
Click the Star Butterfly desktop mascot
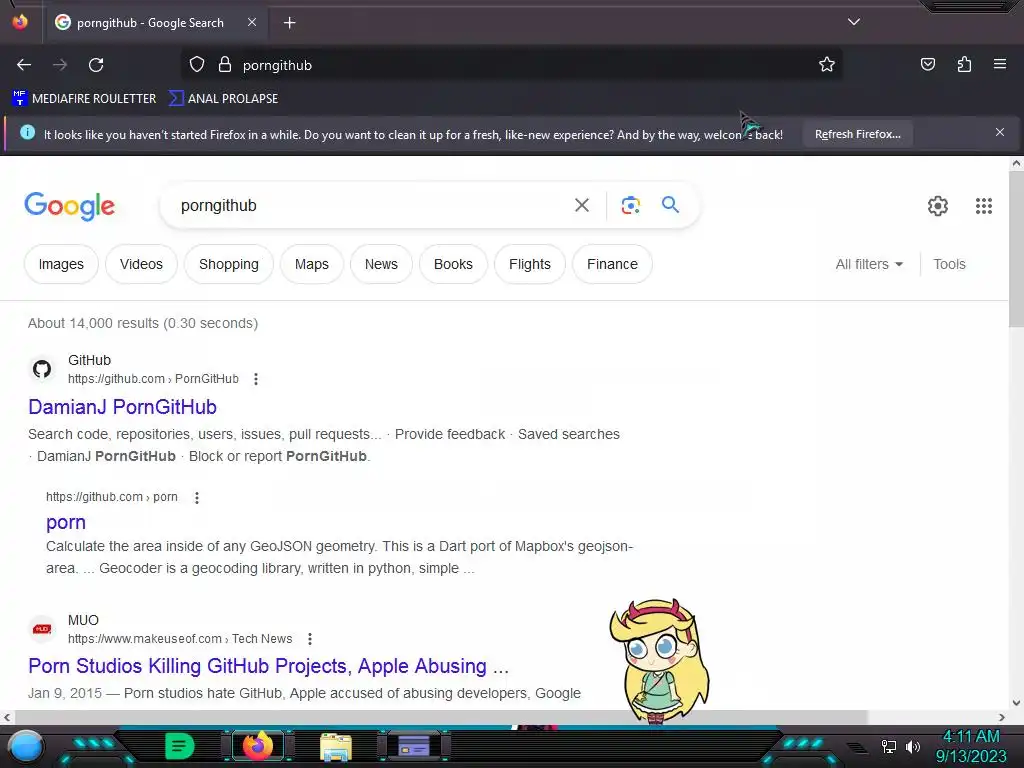[x=660, y=660]
